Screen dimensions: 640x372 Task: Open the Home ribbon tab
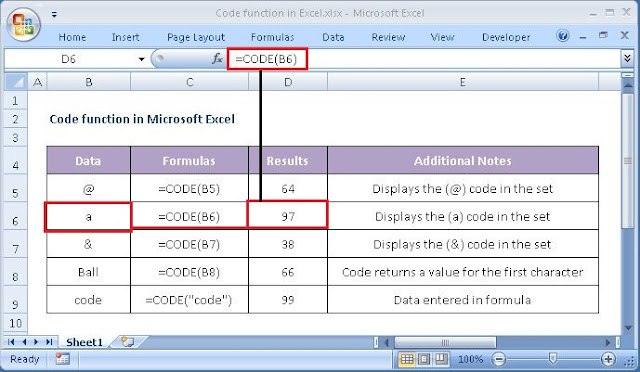tap(72, 37)
